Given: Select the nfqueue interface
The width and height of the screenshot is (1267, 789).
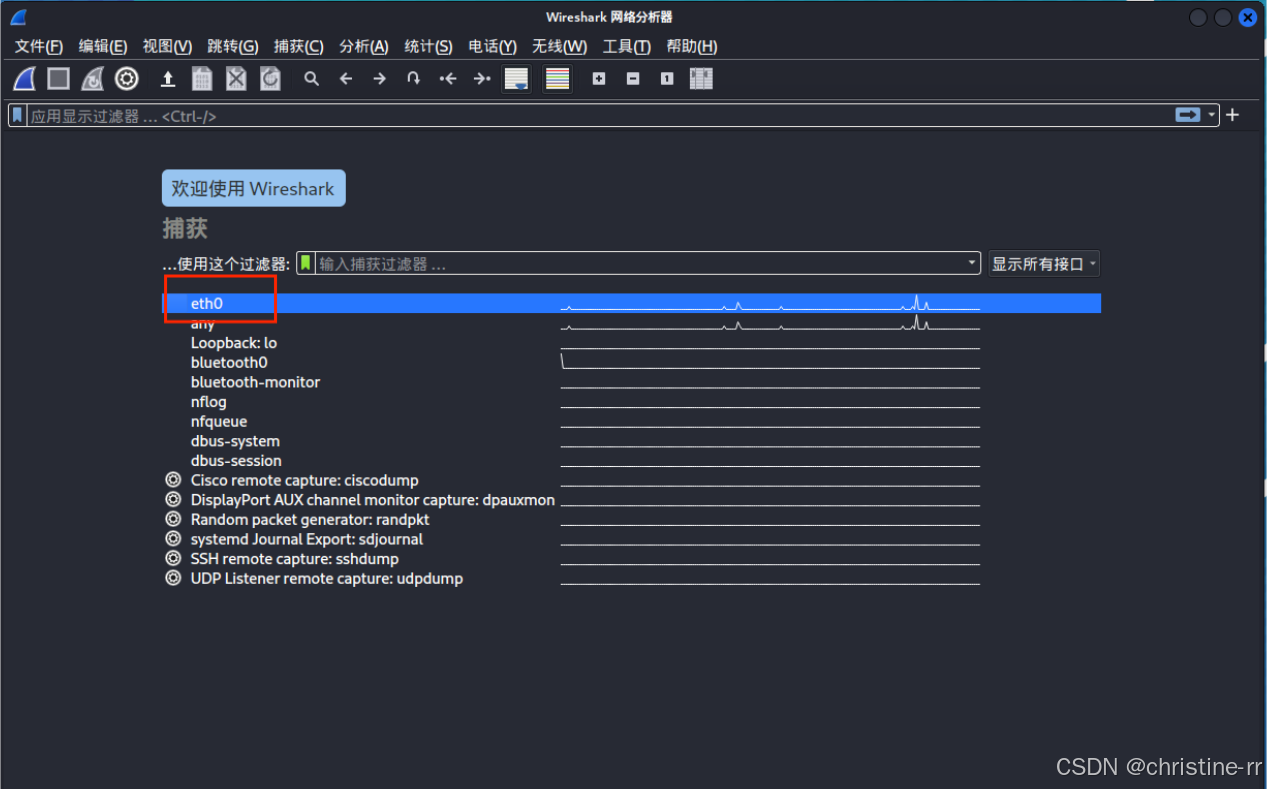Looking at the screenshot, I should 219,421.
